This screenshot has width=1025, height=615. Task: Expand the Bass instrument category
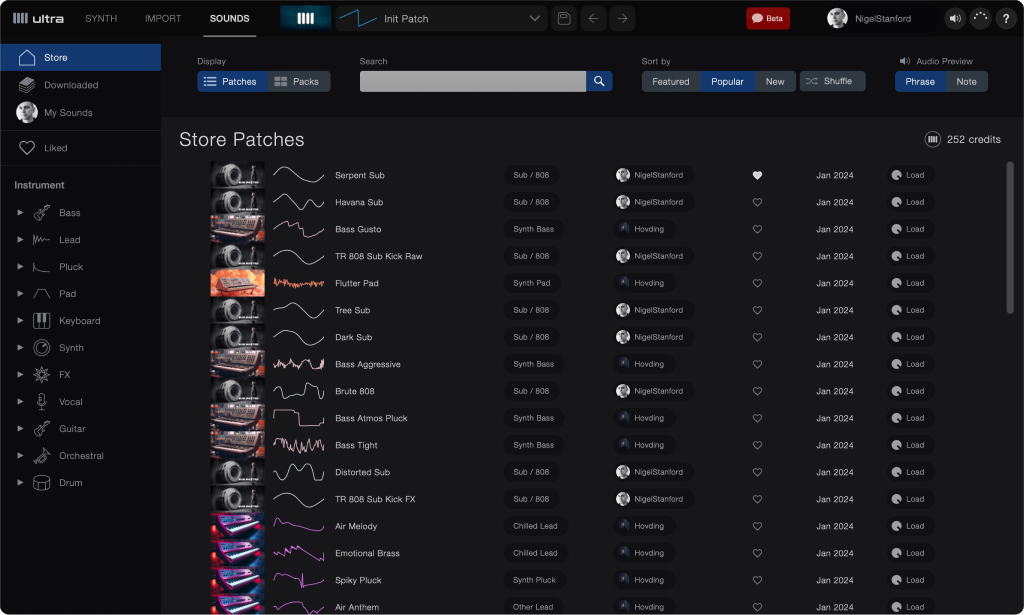[x=20, y=213]
